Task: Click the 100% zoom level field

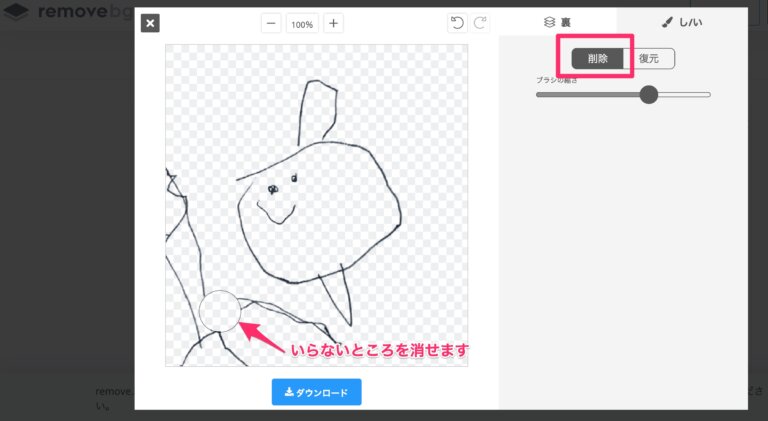Action: tap(302, 23)
